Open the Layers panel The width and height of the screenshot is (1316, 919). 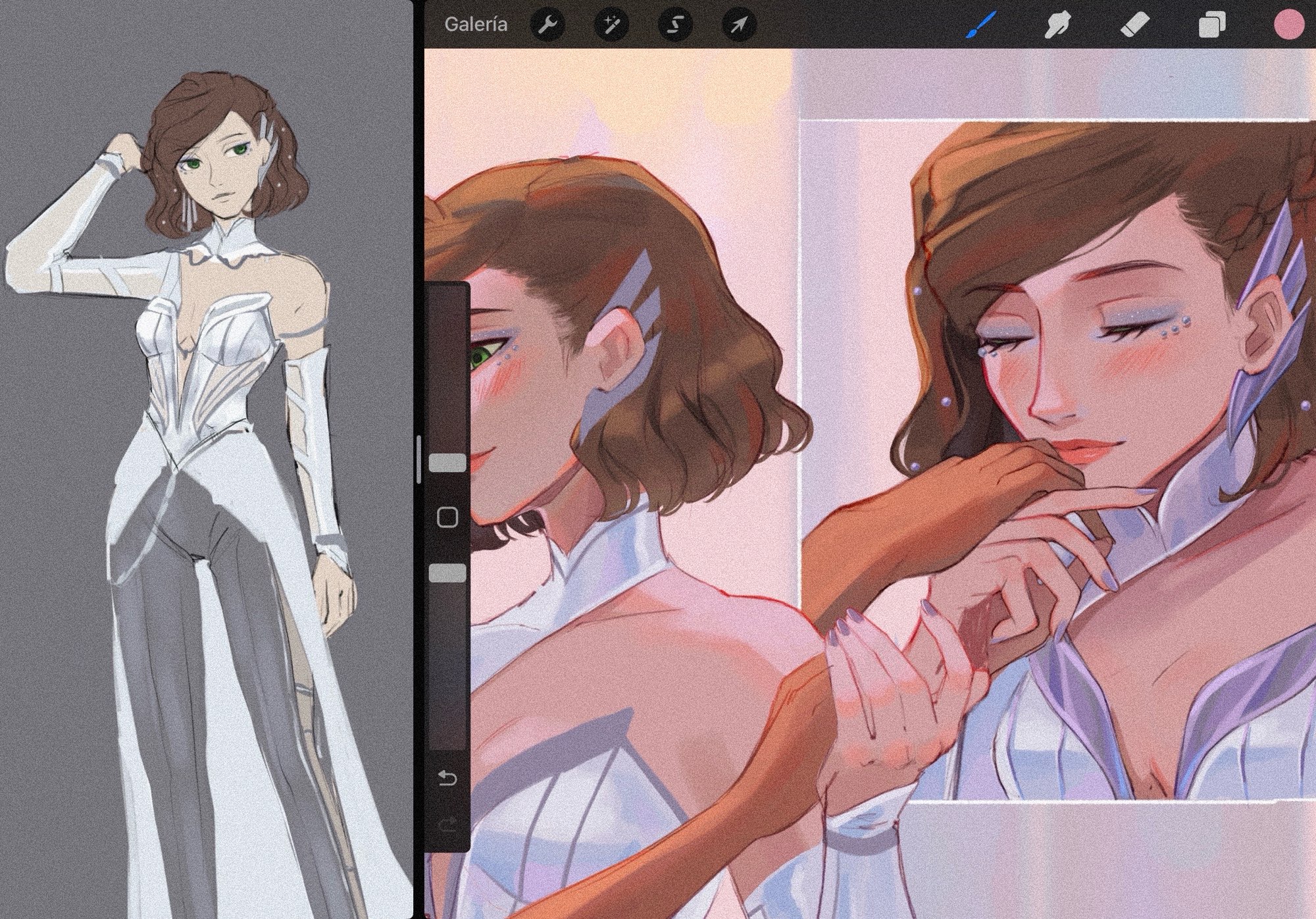point(1211,26)
